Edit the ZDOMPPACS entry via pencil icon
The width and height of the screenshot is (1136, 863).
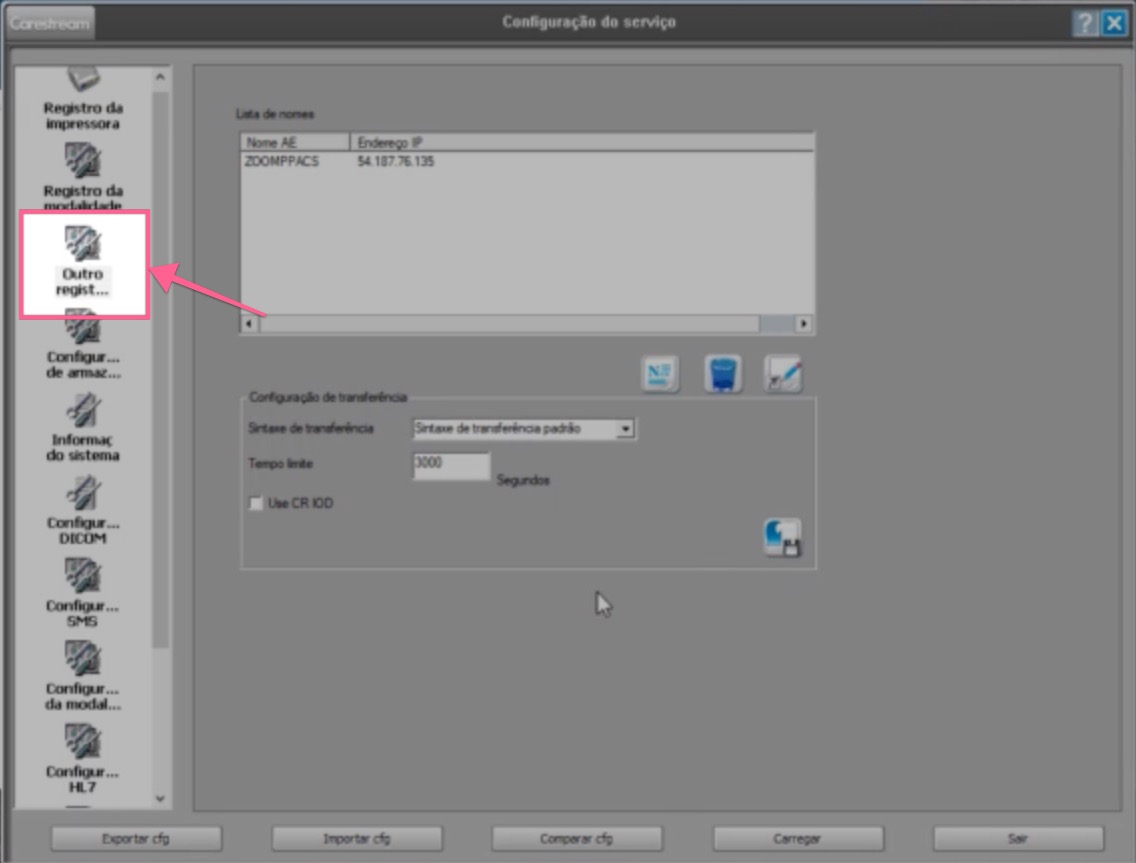click(783, 371)
